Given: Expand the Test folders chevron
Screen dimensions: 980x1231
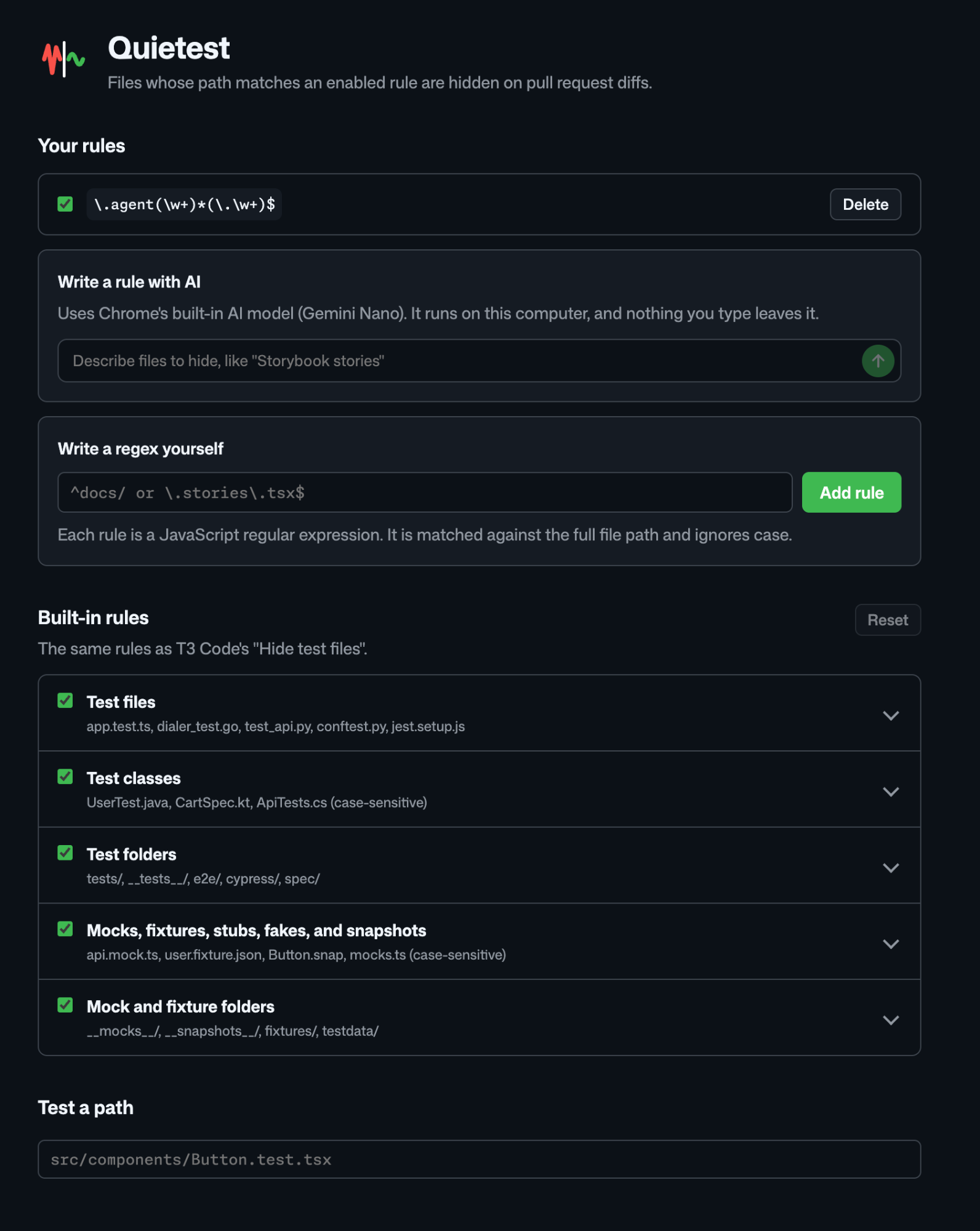Looking at the screenshot, I should (x=891, y=868).
